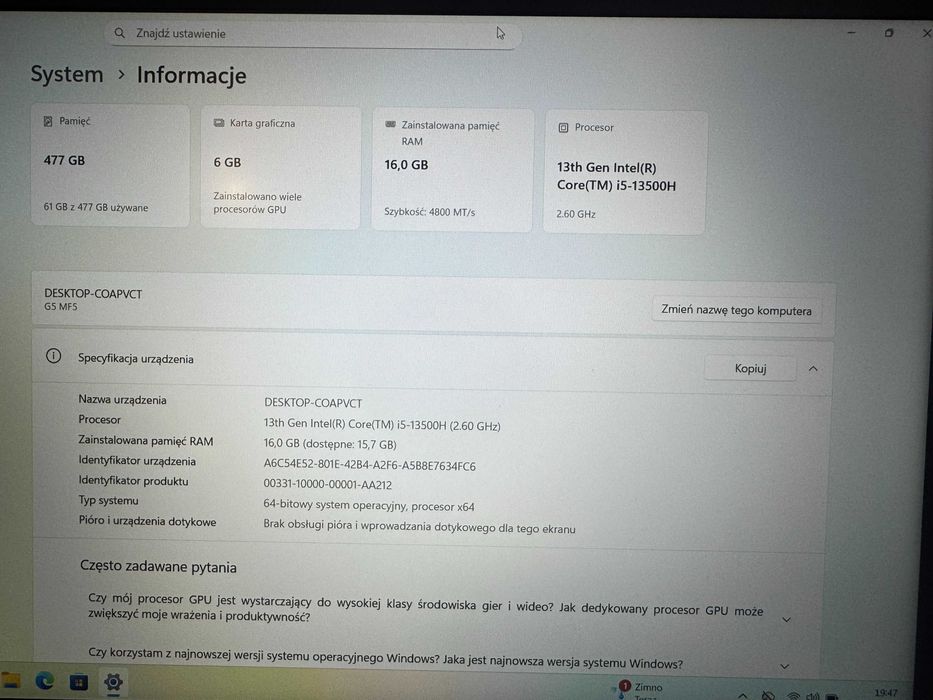Expand the newest Windows version question
The width and height of the screenshot is (933, 700).
pyautogui.click(x=785, y=666)
